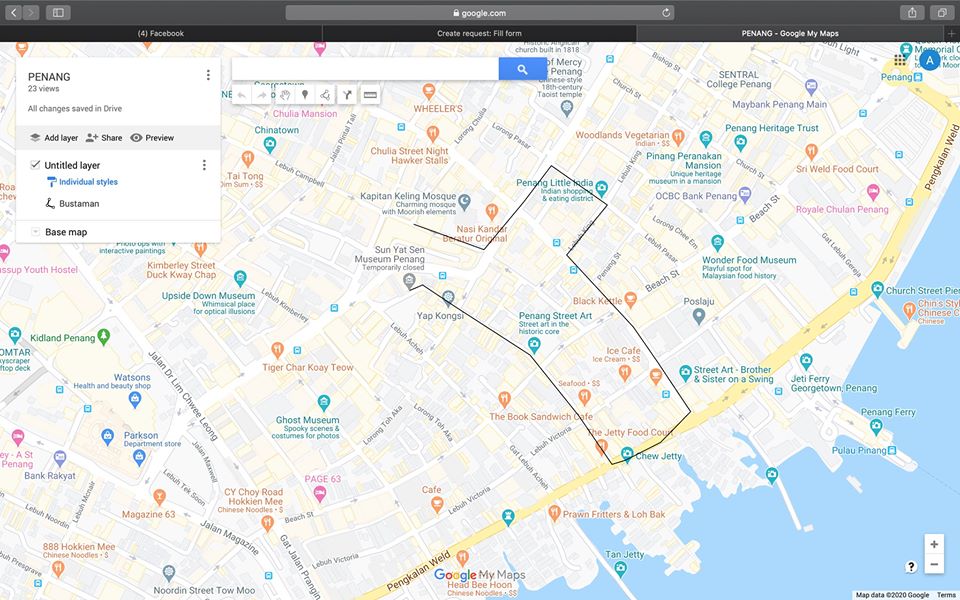
Task: Select the Sri Weld Food Court marker
Action: pyautogui.click(x=811, y=151)
